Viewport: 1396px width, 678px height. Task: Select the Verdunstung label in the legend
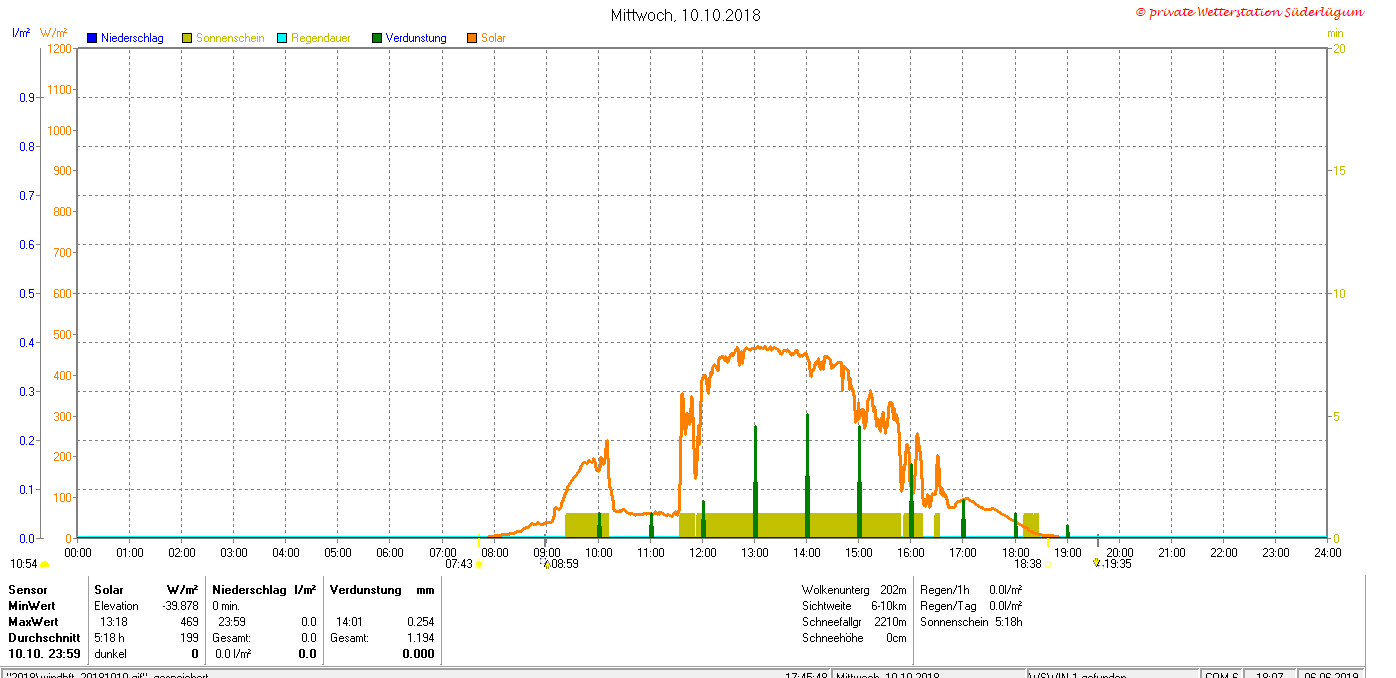coord(416,38)
